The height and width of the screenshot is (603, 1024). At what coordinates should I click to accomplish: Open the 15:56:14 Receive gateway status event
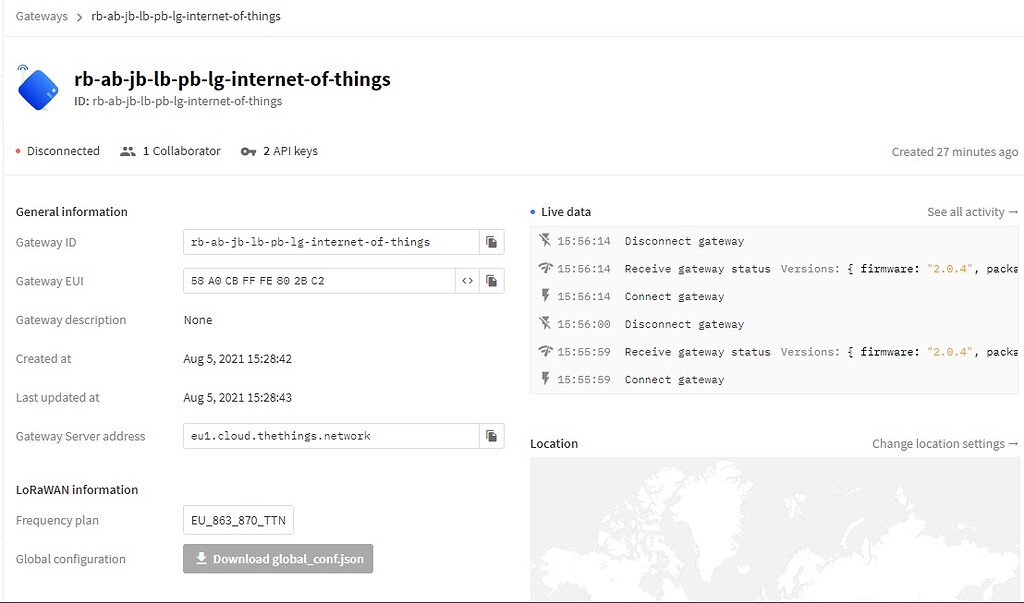697,269
